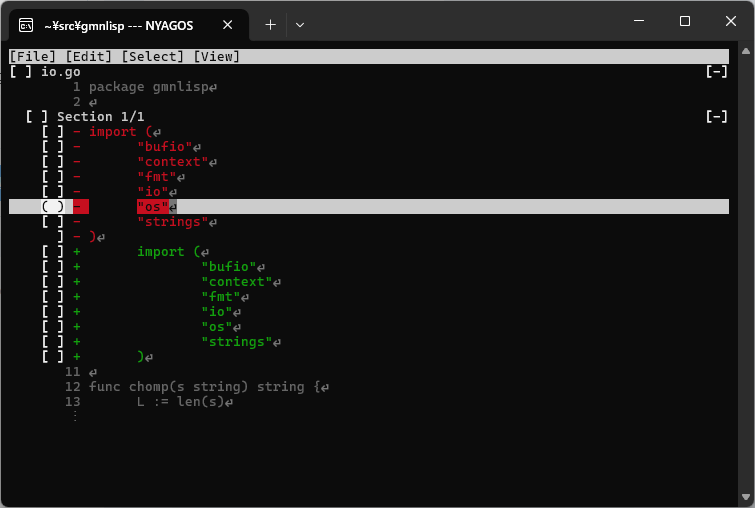755x508 pixels.
Task: Check the added "bufio" line box
Action: coord(52,266)
